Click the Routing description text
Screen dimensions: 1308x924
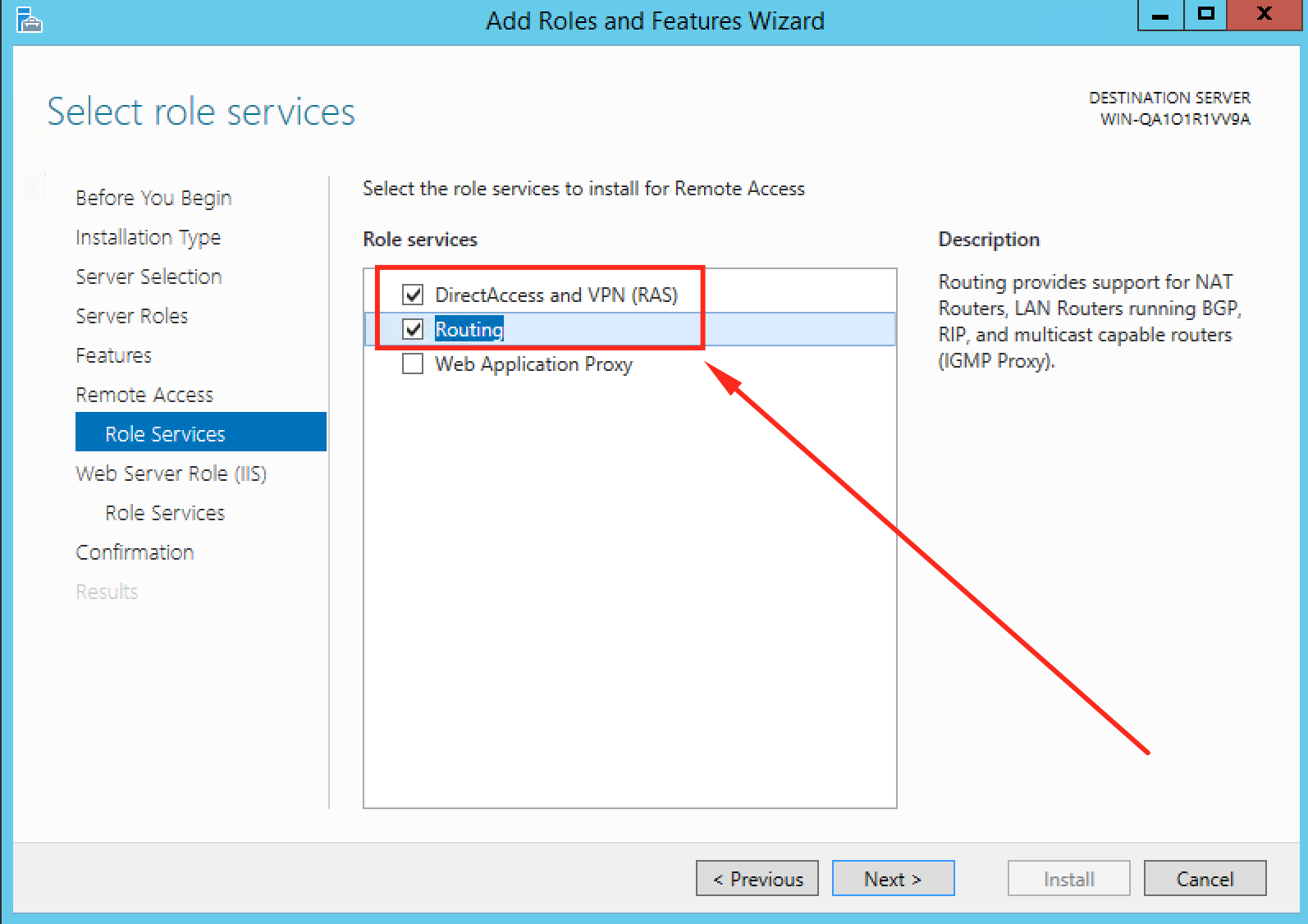(x=1090, y=321)
